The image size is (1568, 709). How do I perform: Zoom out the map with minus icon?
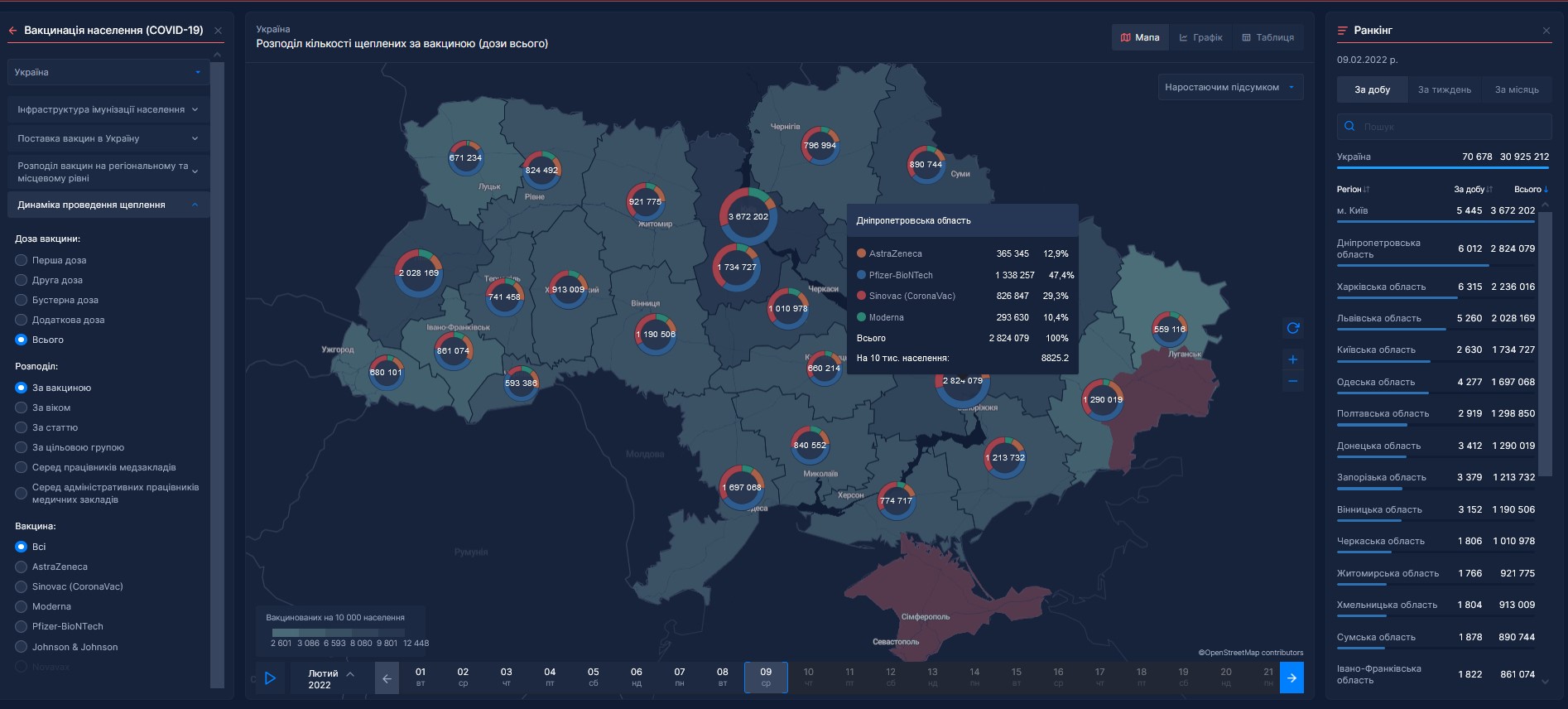(1292, 382)
